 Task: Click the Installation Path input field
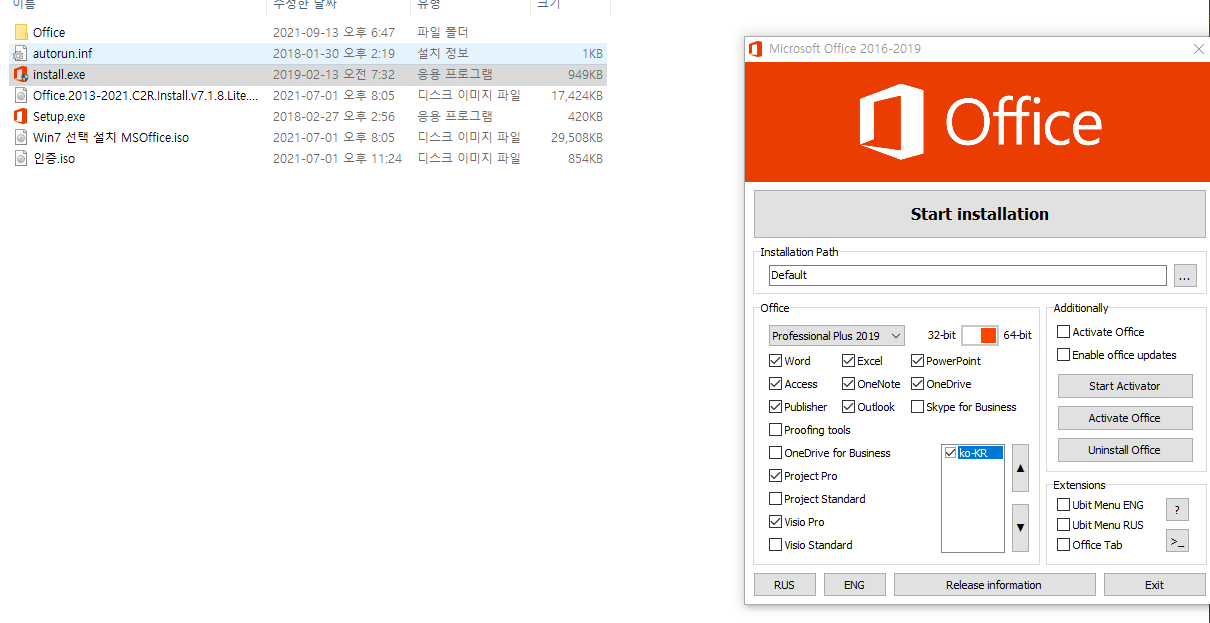(968, 275)
